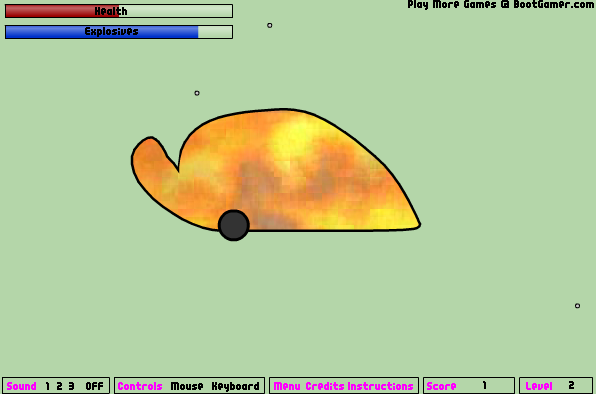View the Credits
The width and height of the screenshot is (596, 394).
(325, 386)
